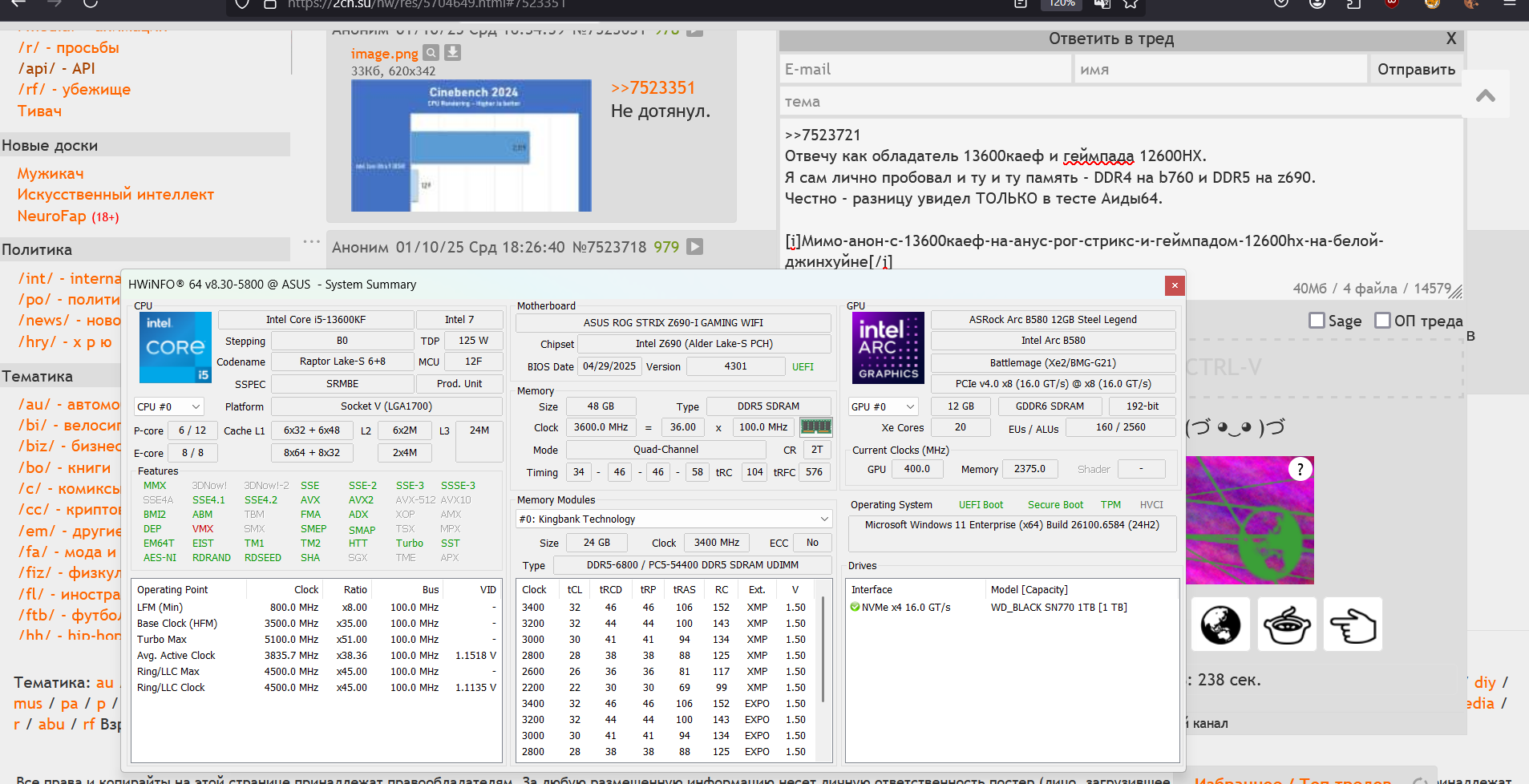
Task: Open the /po/ politics board link
Action: pos(69,300)
